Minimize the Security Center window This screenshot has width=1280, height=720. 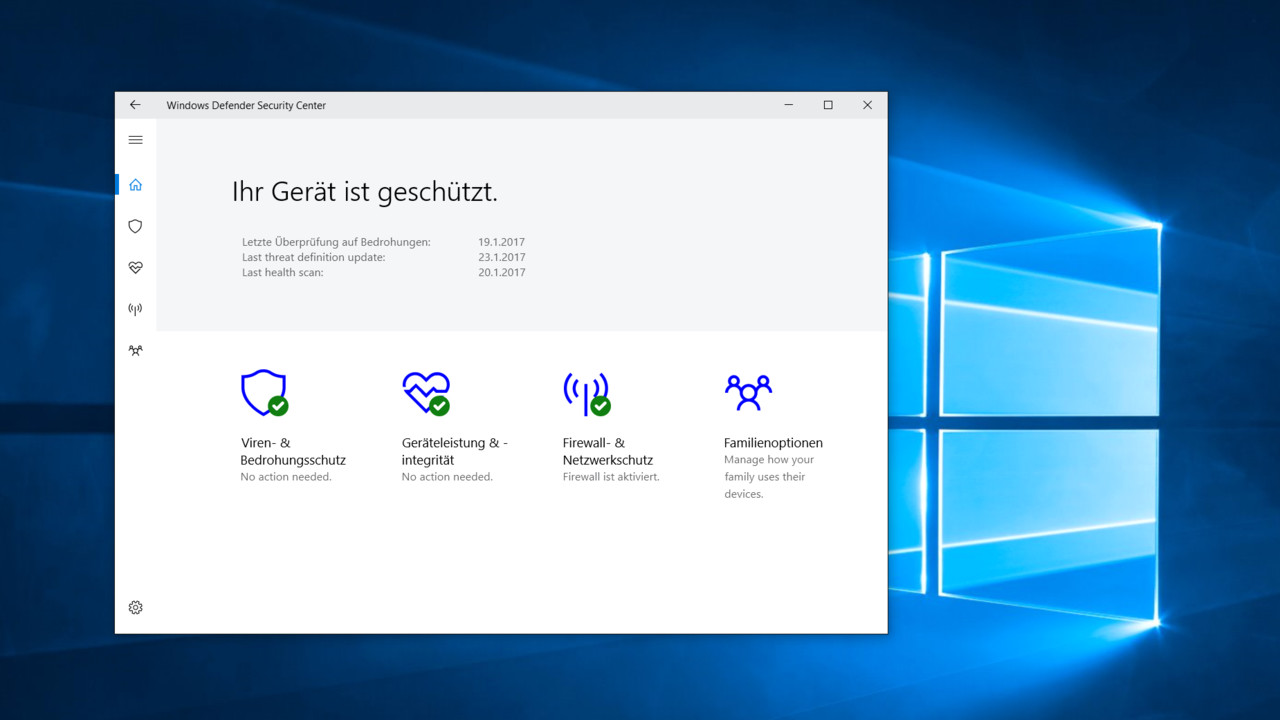click(x=789, y=105)
